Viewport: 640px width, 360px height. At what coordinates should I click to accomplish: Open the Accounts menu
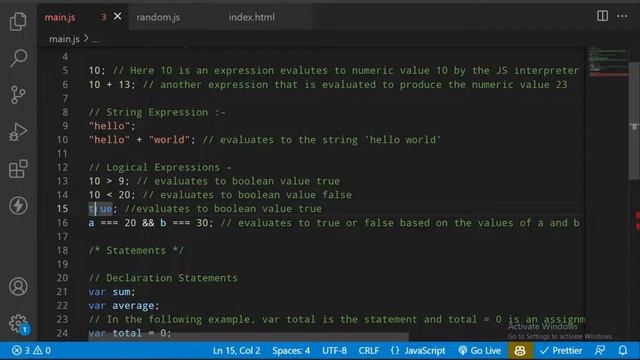(x=18, y=287)
